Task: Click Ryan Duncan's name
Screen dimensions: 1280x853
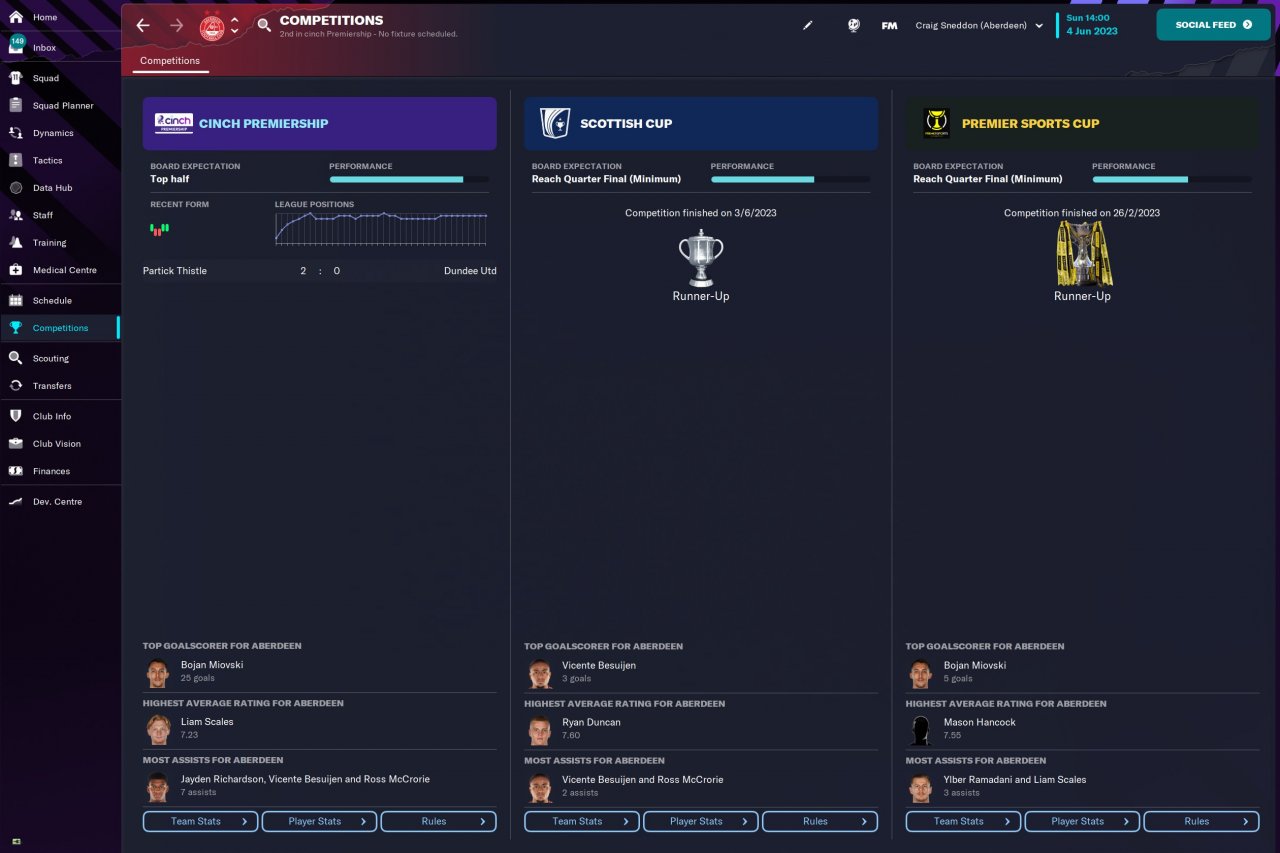Action: point(591,722)
